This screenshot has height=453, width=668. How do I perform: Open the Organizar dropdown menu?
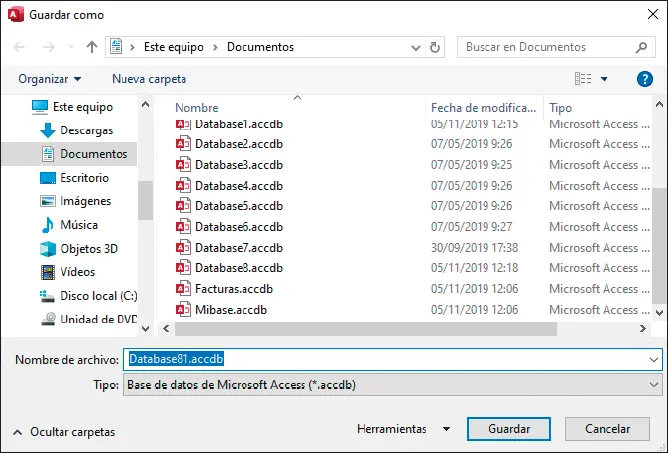tap(50, 79)
